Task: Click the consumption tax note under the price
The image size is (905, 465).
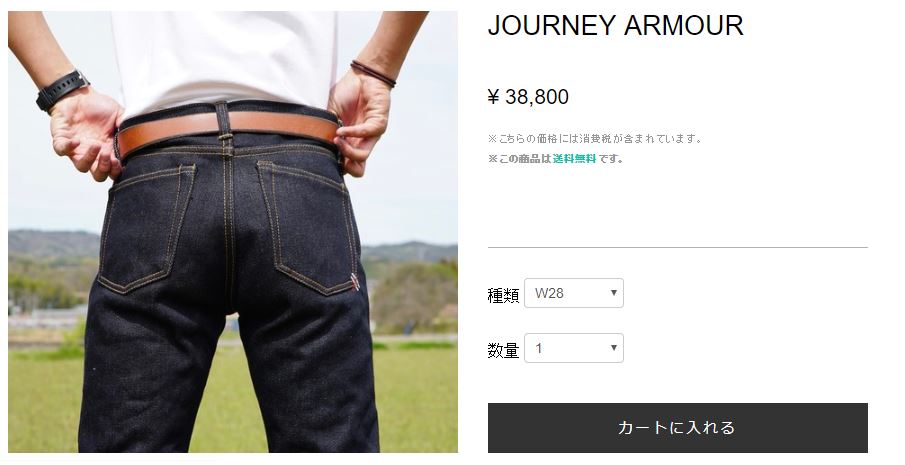Action: pyautogui.click(x=595, y=138)
